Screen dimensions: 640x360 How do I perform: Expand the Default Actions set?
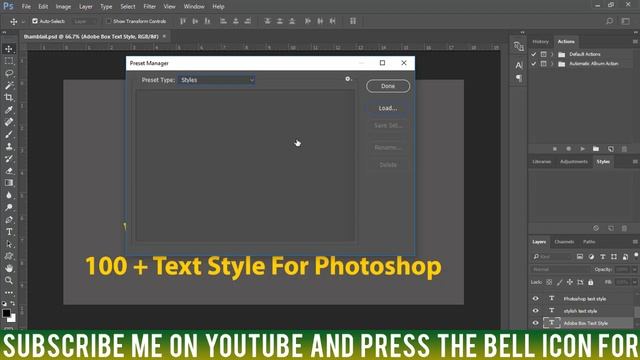[552, 54]
